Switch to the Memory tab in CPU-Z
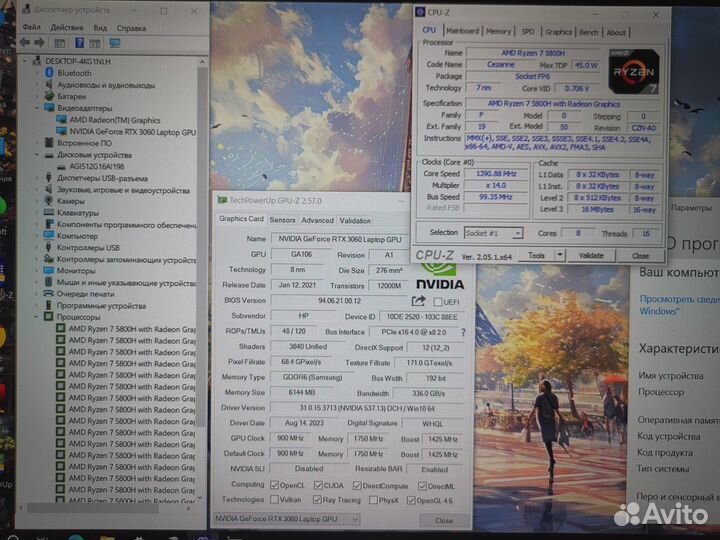 (498, 31)
